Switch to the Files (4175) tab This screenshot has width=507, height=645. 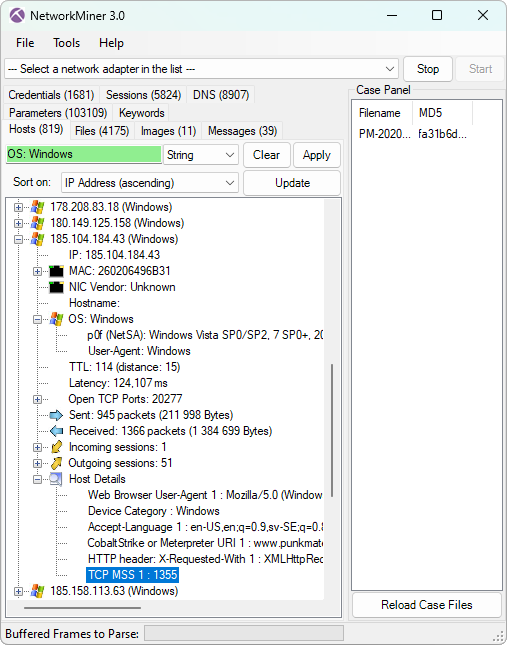coord(102,131)
